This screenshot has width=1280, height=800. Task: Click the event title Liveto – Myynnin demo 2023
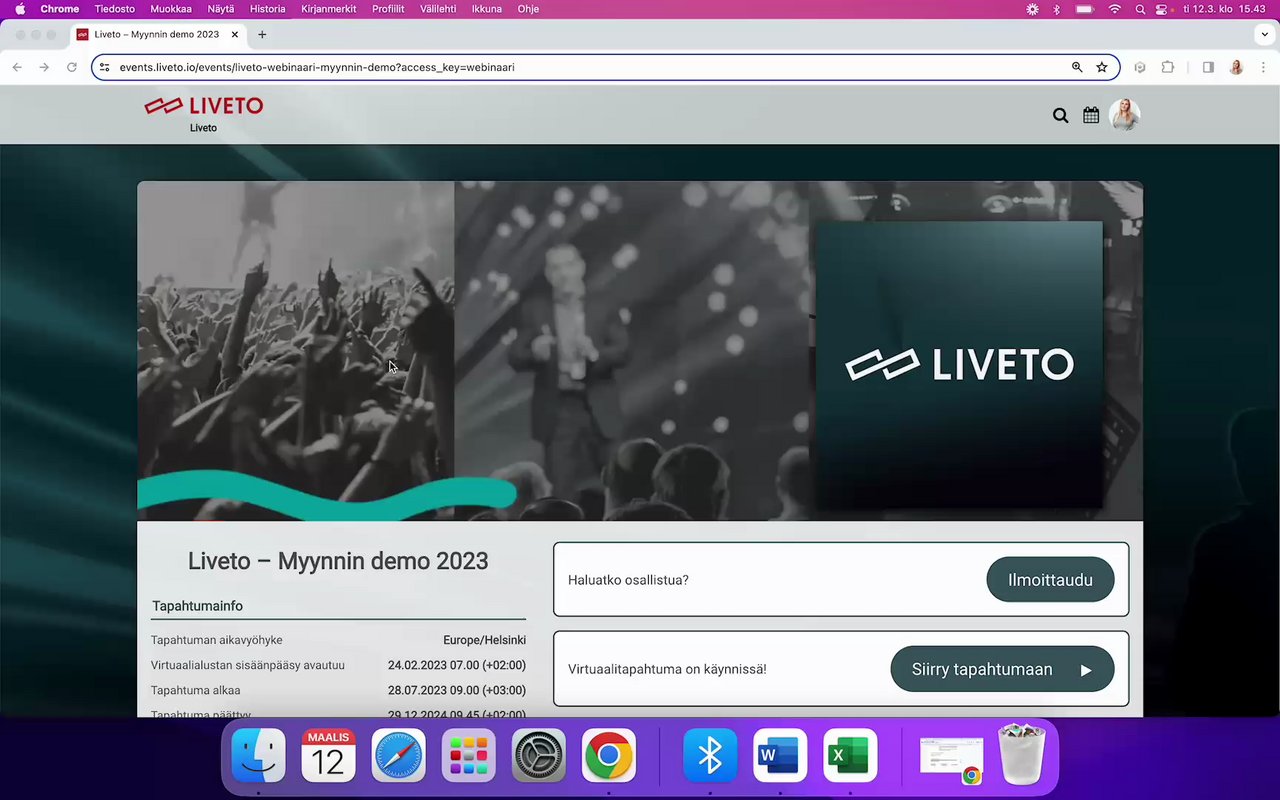(338, 561)
